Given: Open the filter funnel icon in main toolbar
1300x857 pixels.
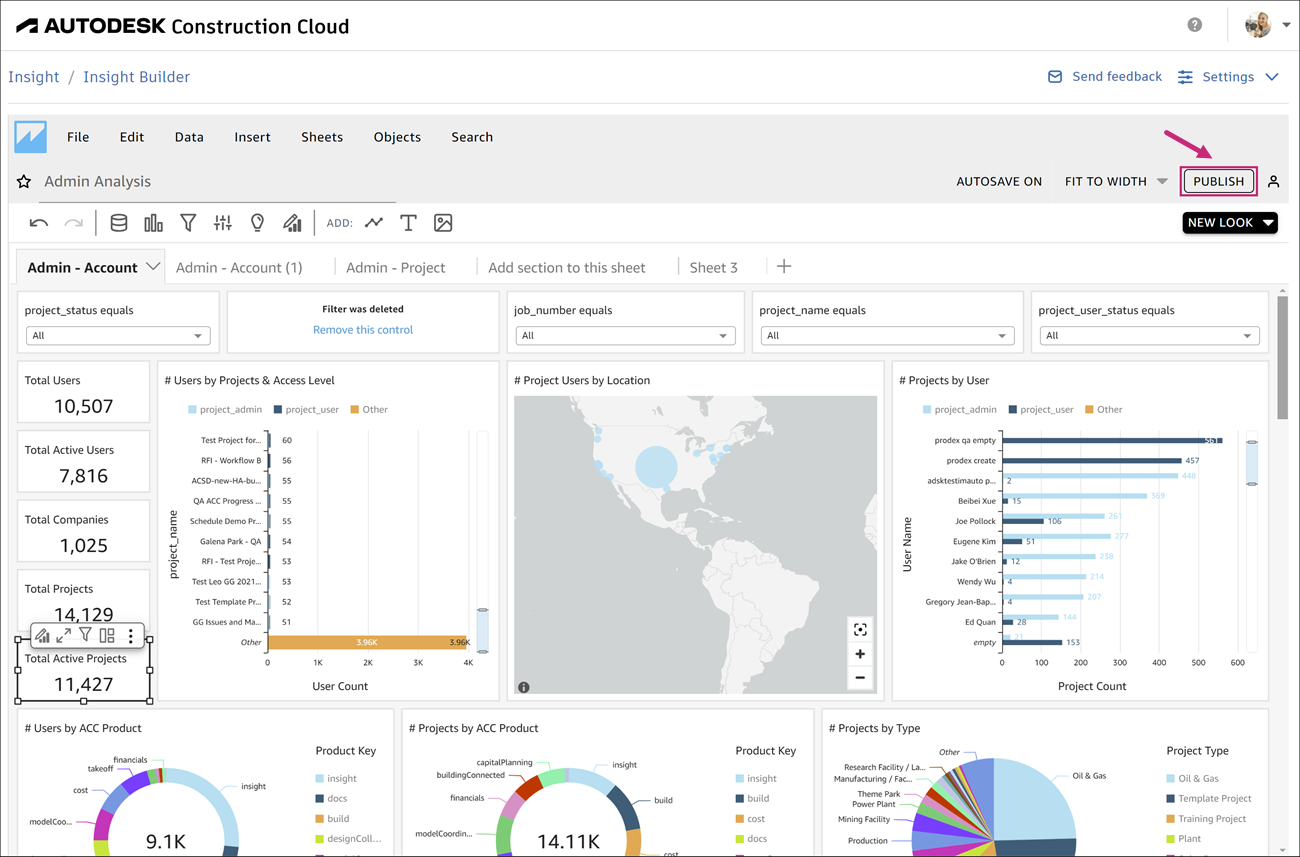Looking at the screenshot, I should pyautogui.click(x=188, y=223).
